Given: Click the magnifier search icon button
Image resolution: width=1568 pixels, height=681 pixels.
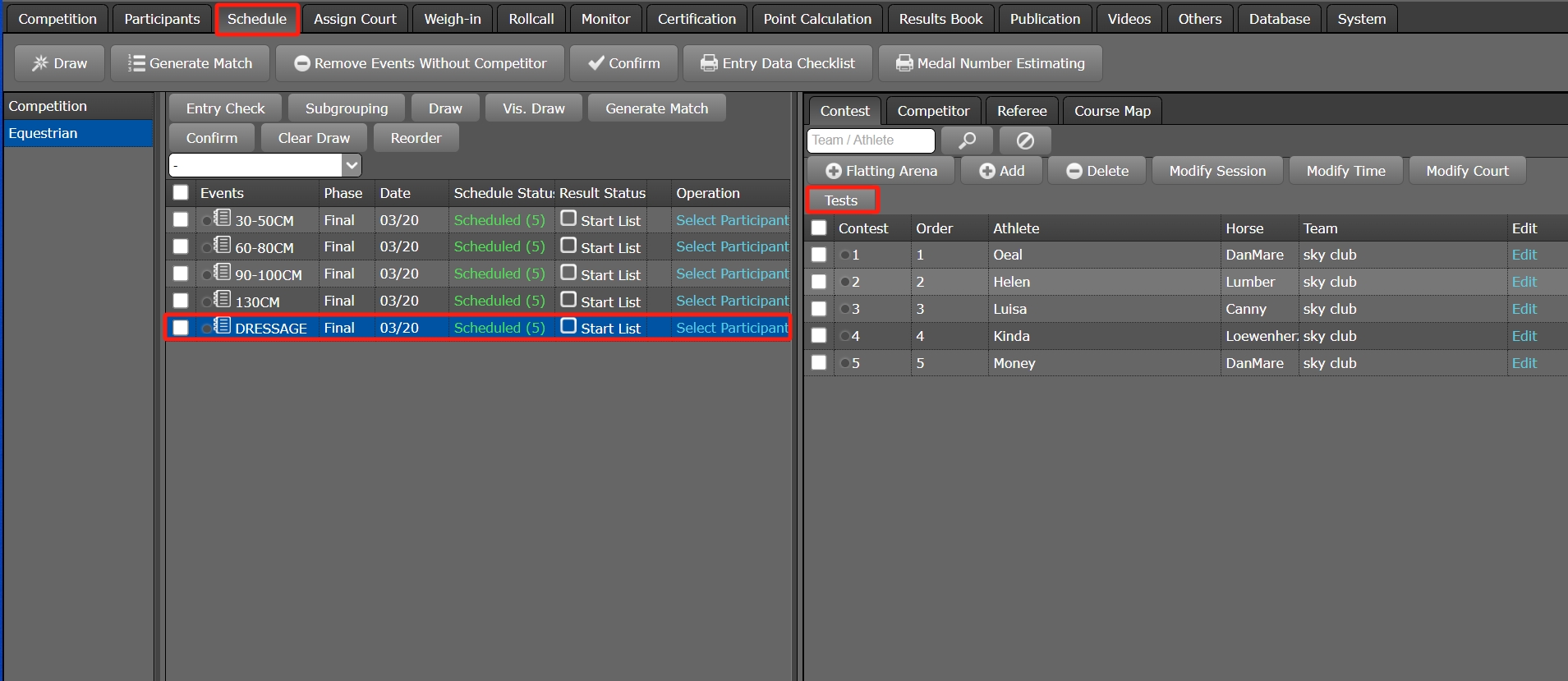Looking at the screenshot, I should 967,140.
